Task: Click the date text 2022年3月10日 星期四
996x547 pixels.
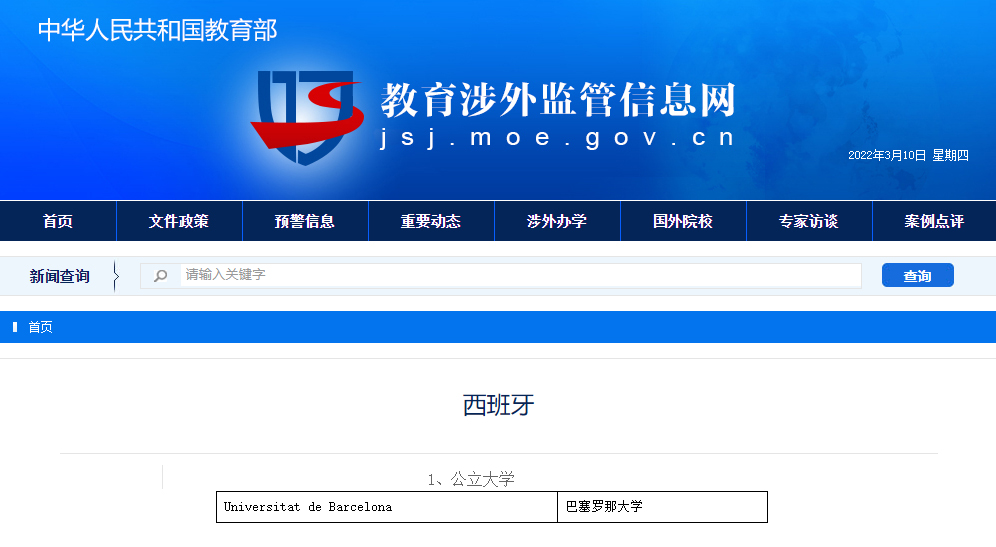Action: coord(908,156)
